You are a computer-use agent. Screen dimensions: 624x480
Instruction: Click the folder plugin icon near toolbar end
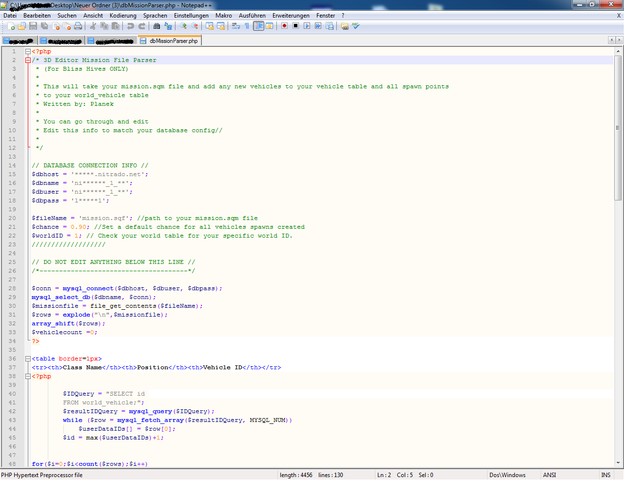[345, 26]
